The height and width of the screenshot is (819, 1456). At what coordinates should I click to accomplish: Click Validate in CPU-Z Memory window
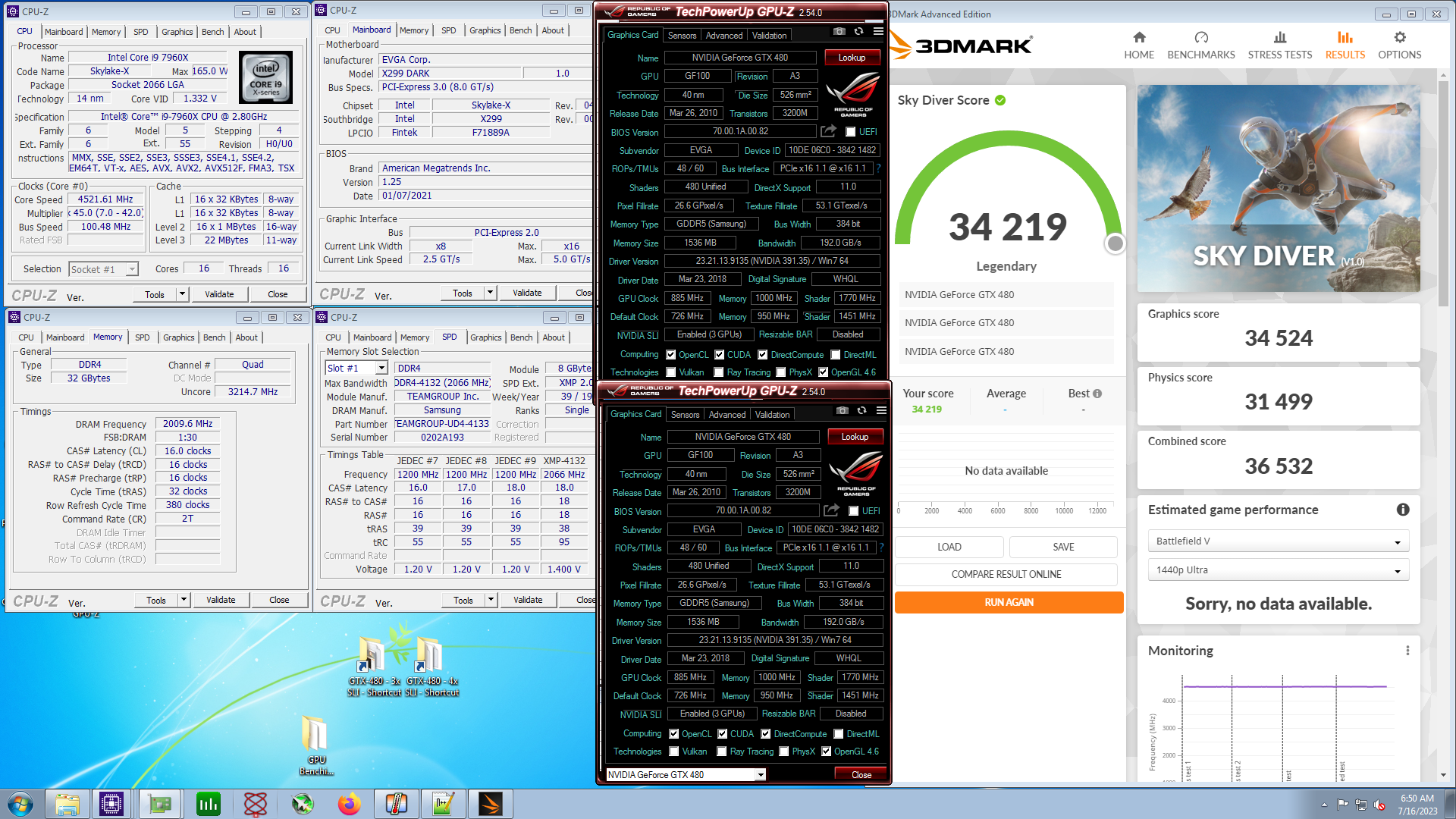click(x=221, y=600)
